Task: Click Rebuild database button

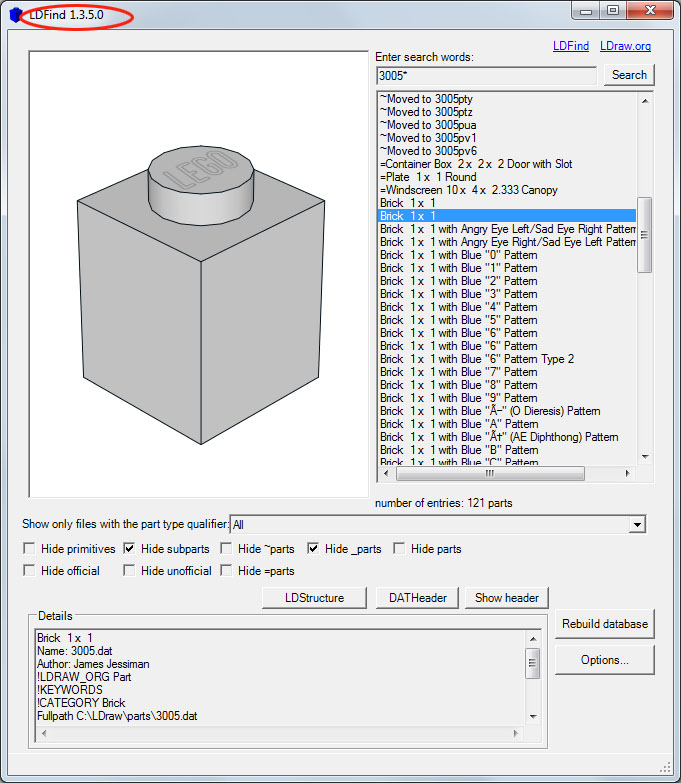Action: click(x=605, y=624)
